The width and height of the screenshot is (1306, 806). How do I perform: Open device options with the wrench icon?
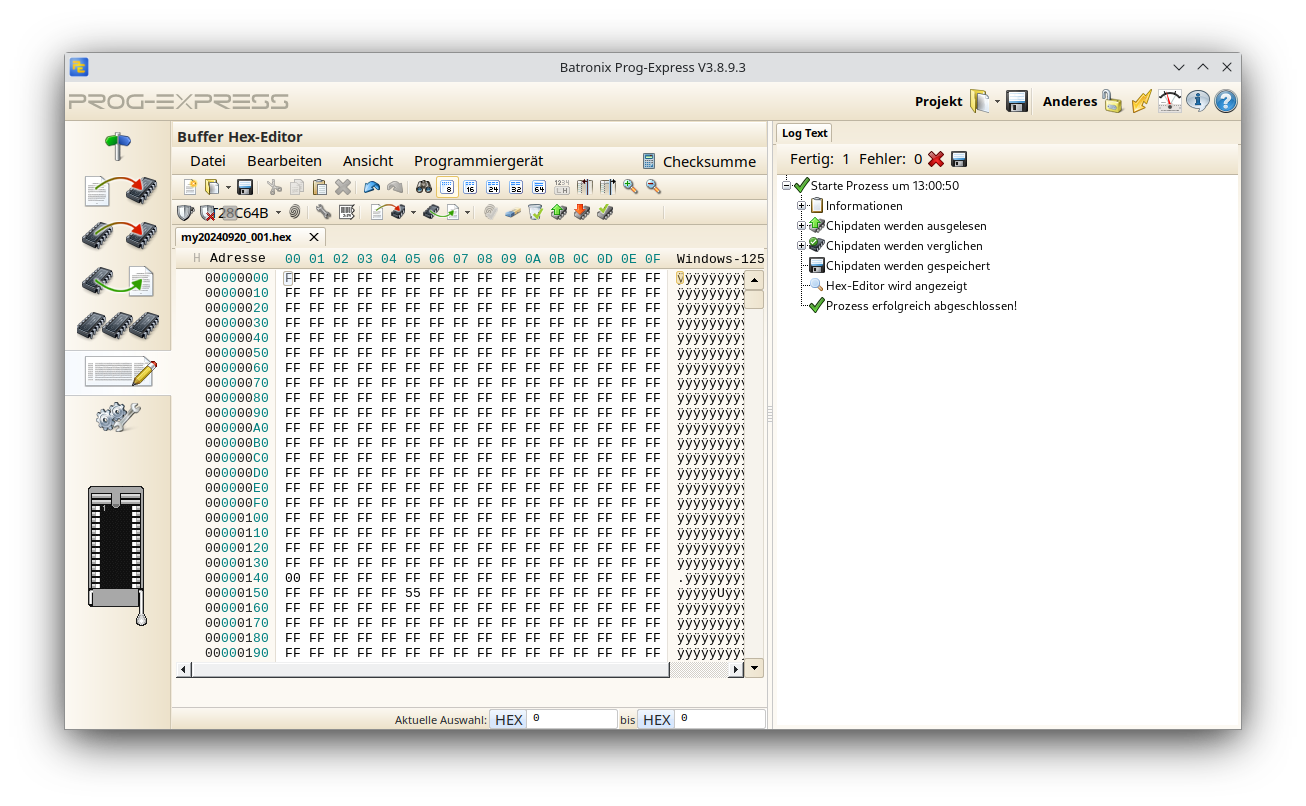pos(323,212)
